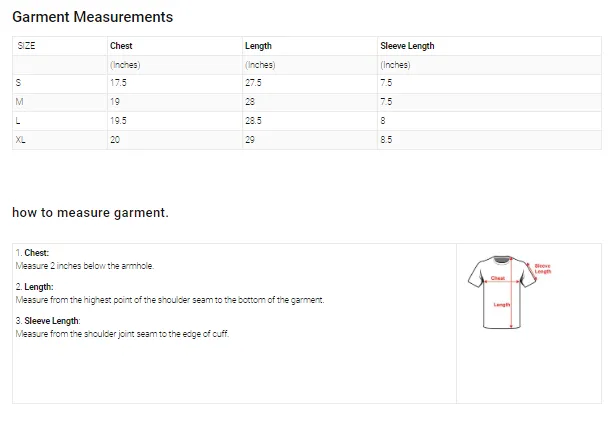Click the 'how to measure garment' heading

90,213
